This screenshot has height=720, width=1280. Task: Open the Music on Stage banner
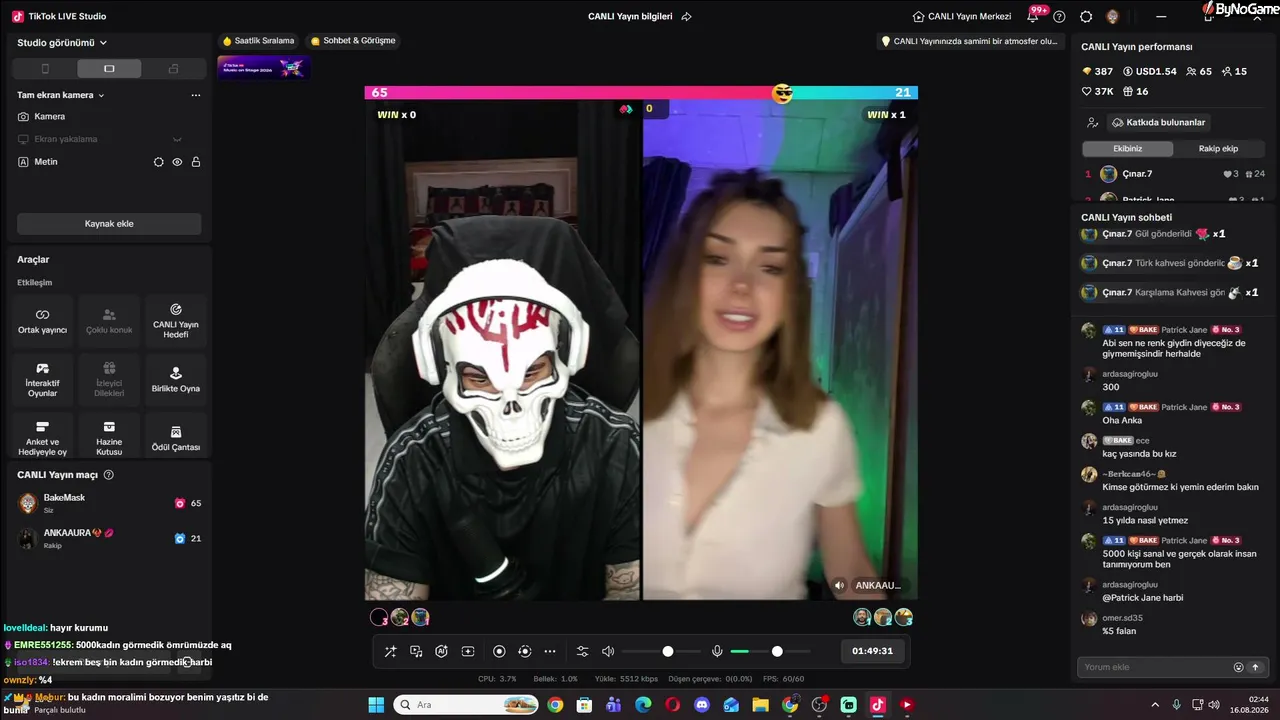coord(263,68)
